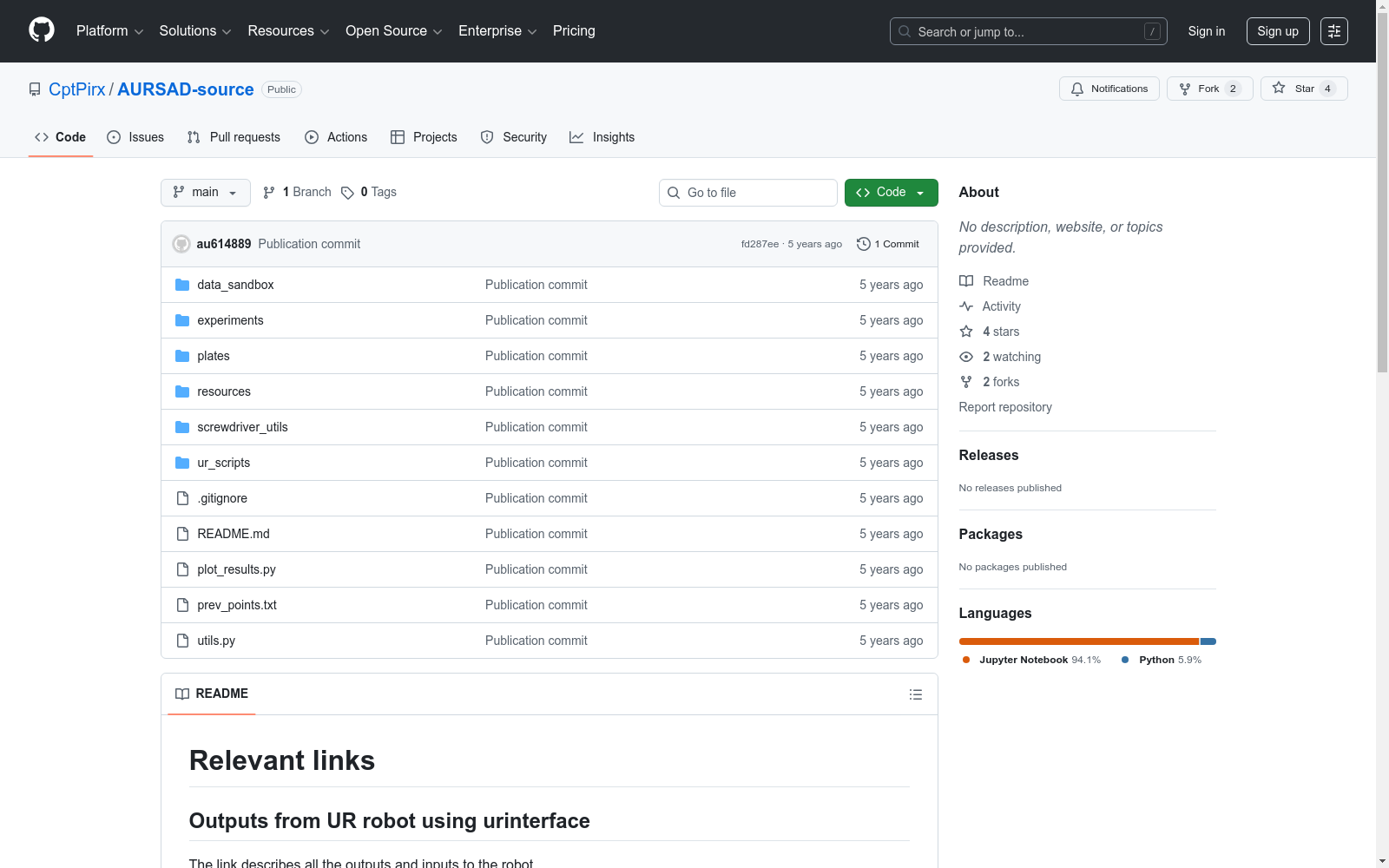Image resolution: width=1389 pixels, height=868 pixels.
Task: View the 1 Commit history
Action: [x=888, y=244]
